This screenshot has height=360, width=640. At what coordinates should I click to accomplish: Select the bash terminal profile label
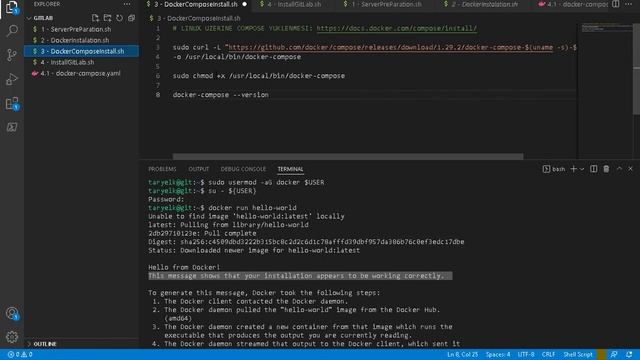554,169
